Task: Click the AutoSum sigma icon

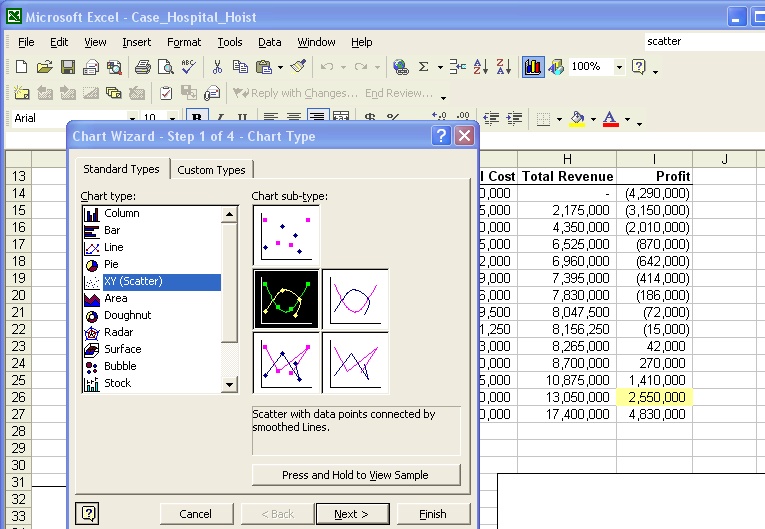Action: click(424, 67)
